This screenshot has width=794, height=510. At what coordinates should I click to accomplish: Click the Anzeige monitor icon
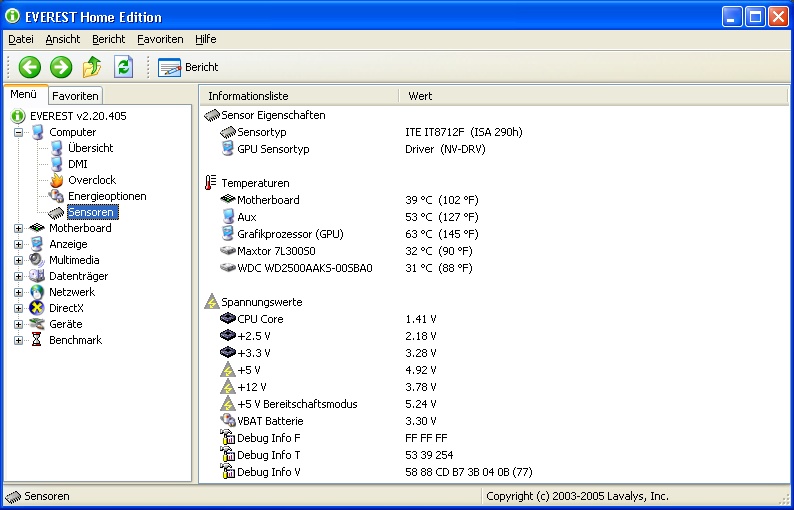[37, 244]
